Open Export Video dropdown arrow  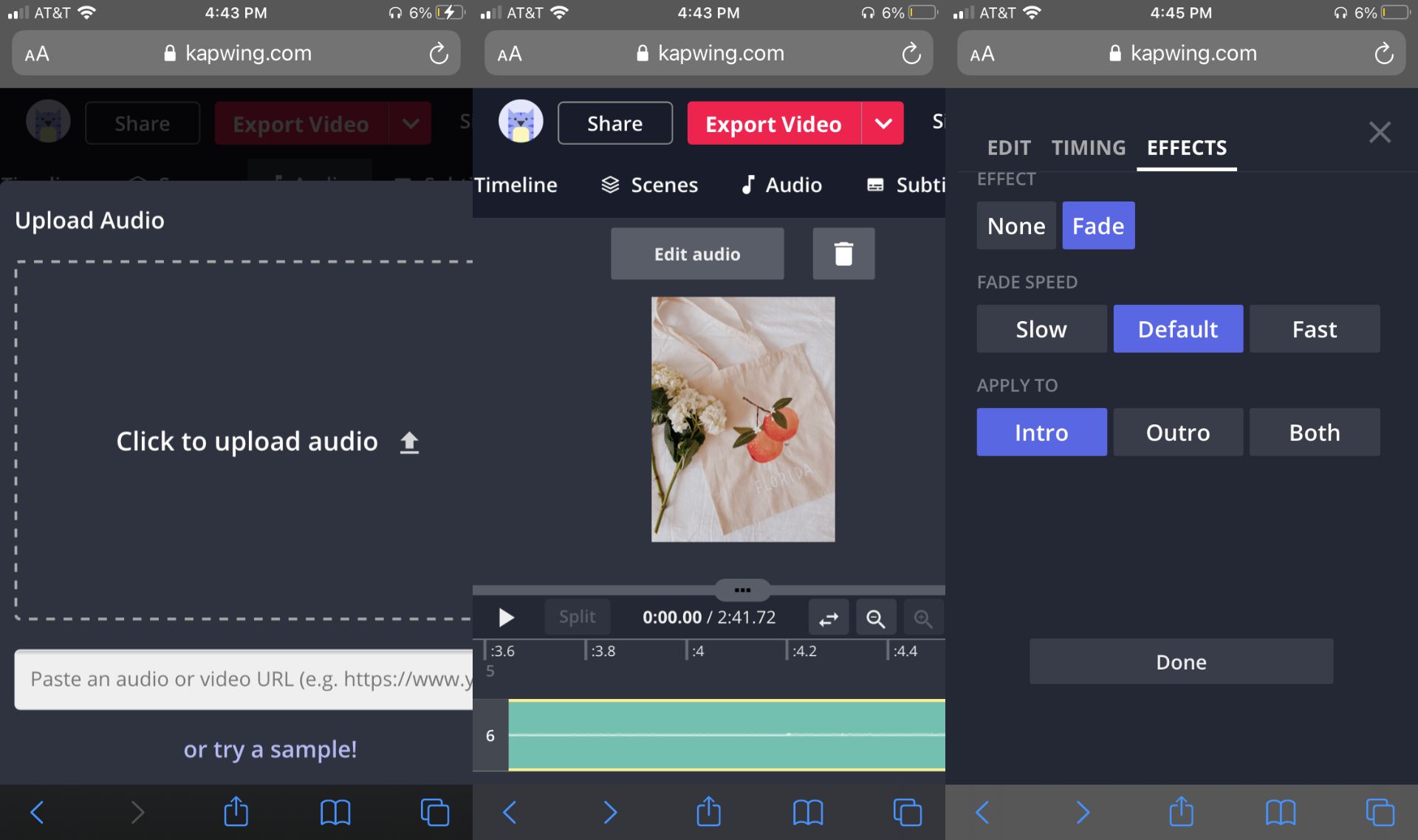(x=883, y=123)
